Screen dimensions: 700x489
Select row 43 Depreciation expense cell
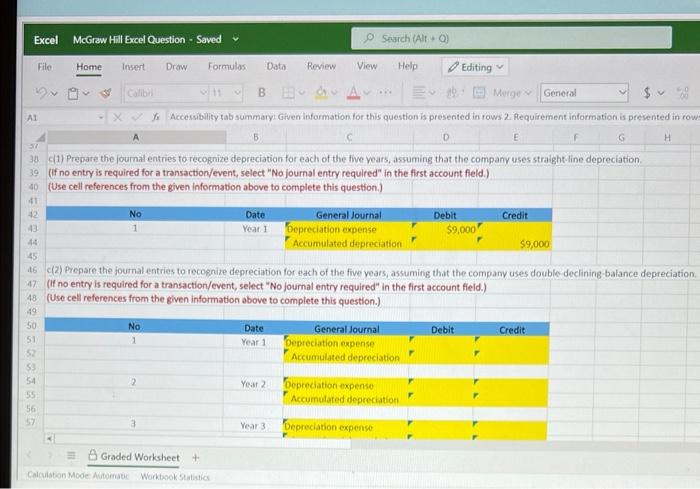348,229
